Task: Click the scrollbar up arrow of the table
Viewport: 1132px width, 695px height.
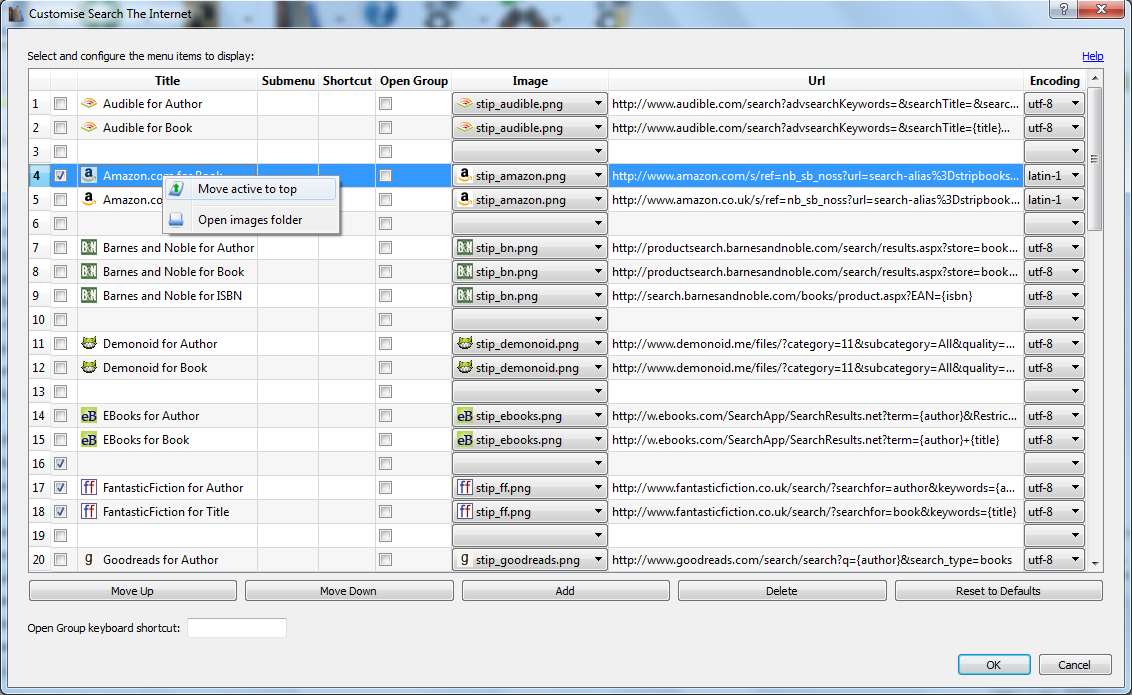Action: pos(1094,78)
